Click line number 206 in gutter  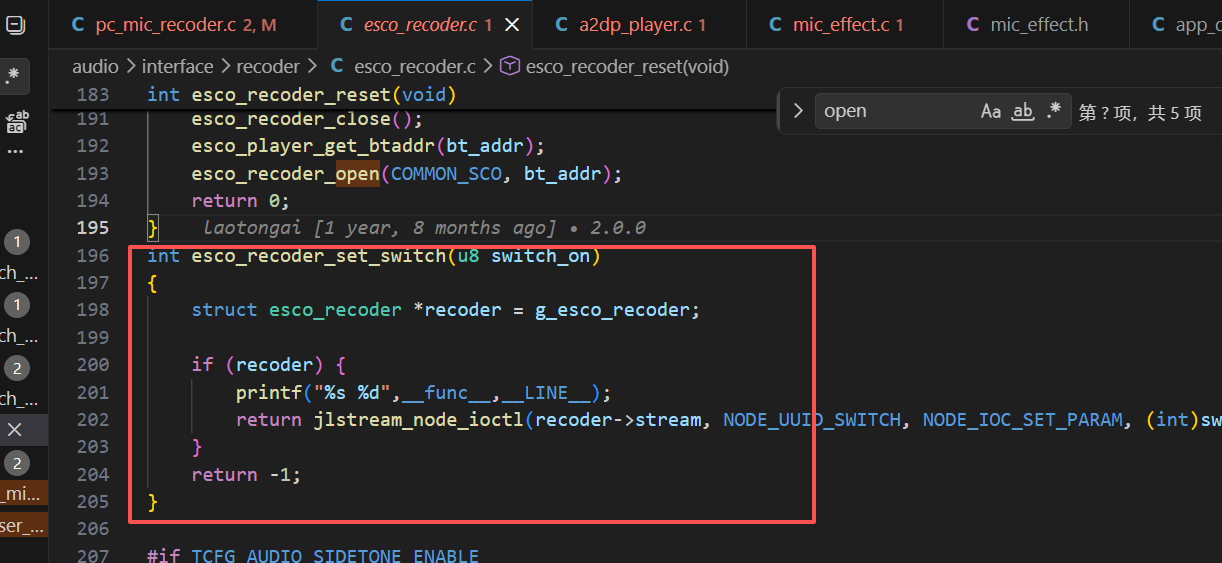93,529
